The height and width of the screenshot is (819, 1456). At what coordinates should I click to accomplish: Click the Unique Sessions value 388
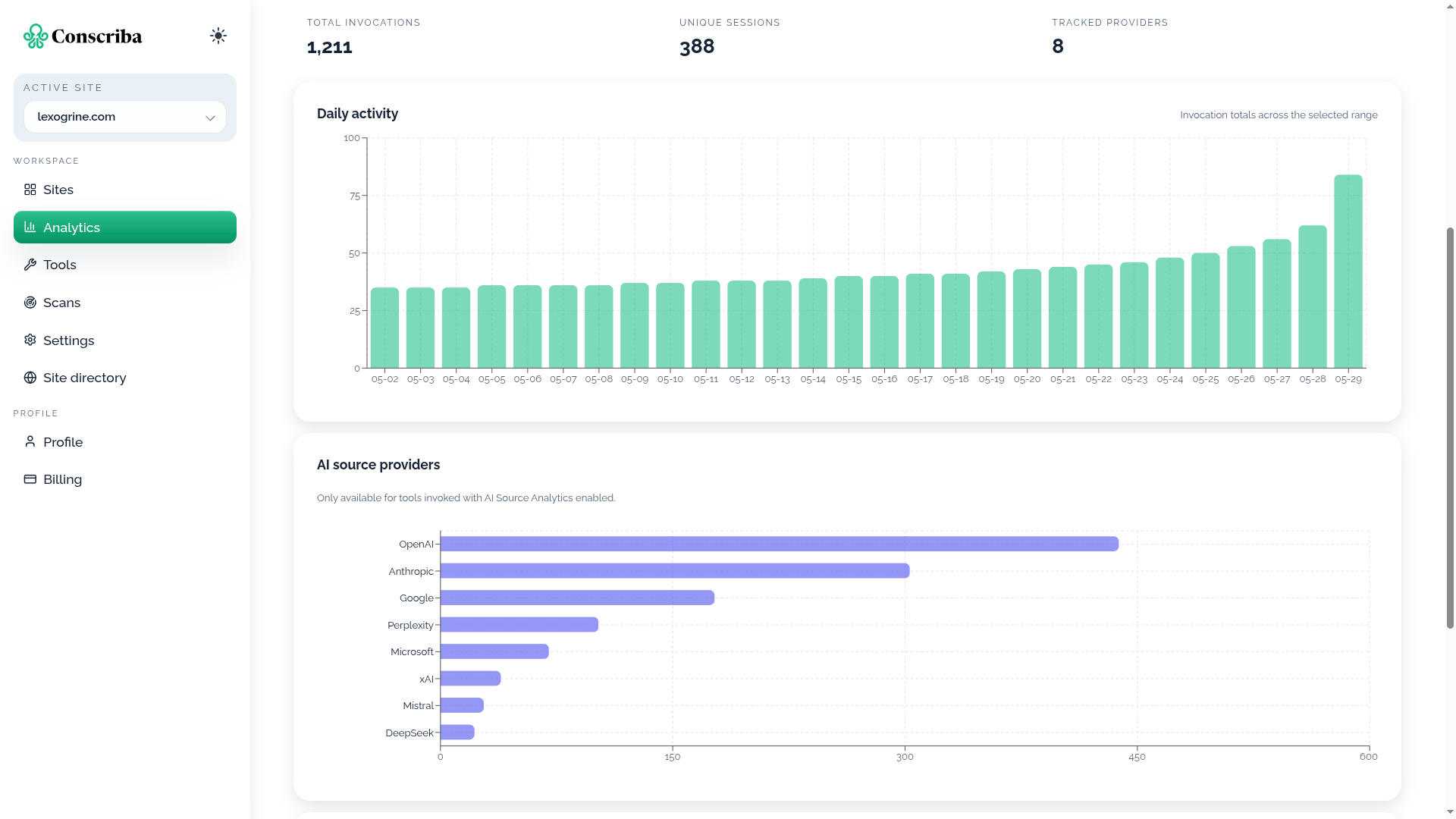point(697,46)
